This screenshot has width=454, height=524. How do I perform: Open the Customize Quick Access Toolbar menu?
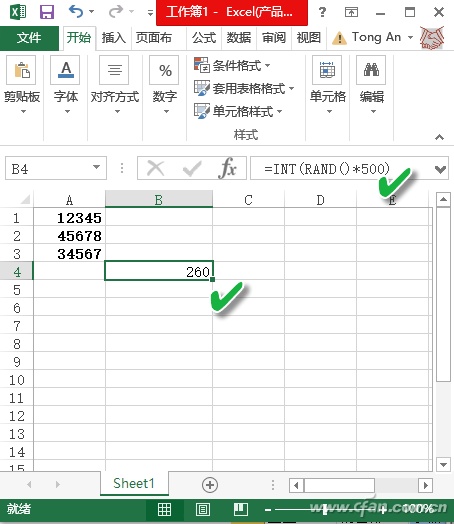[150, 13]
